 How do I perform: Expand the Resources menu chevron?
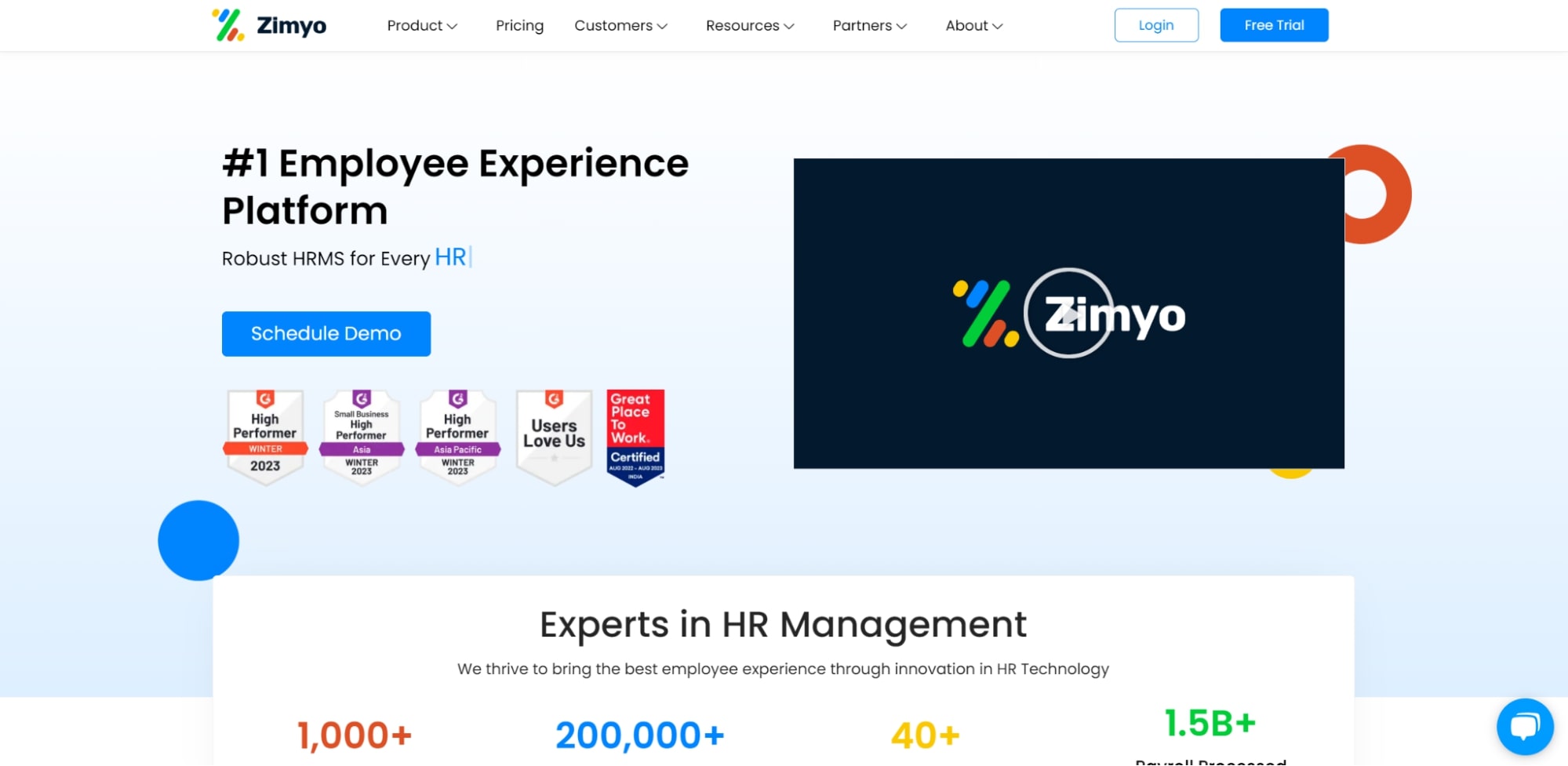pyautogui.click(x=789, y=26)
